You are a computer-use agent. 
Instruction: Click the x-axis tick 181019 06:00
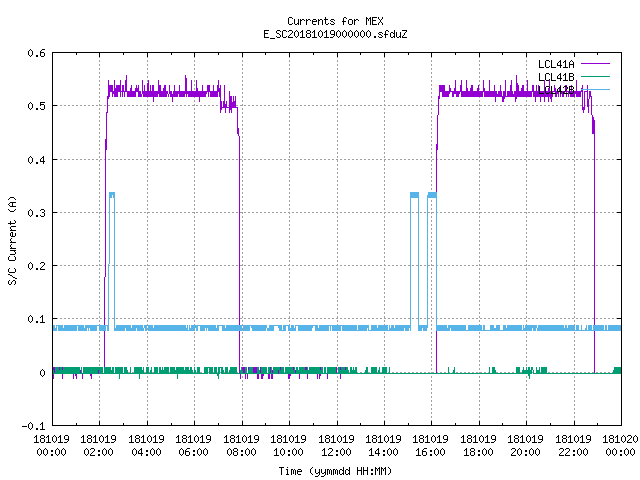(x=193, y=445)
